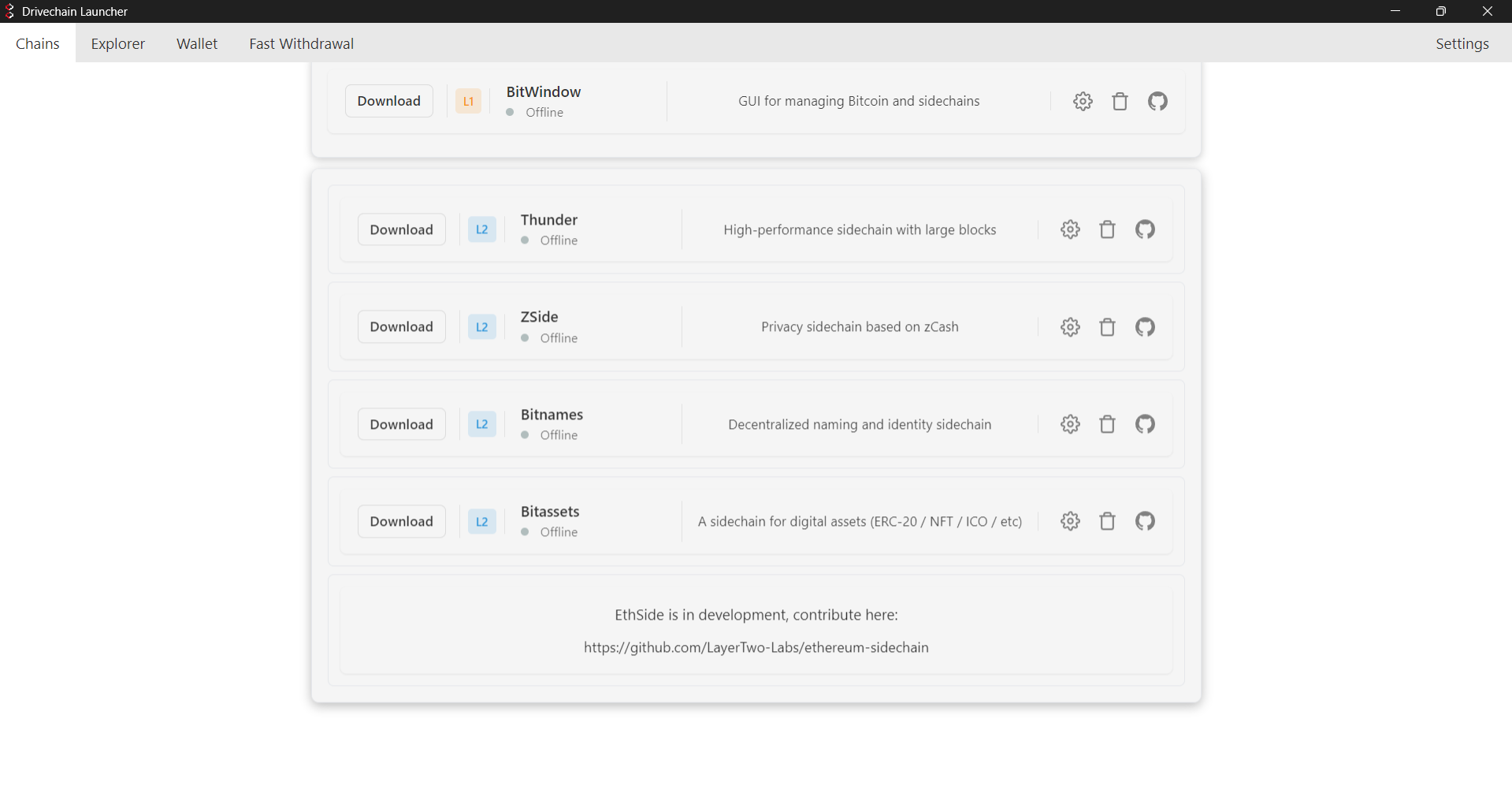The height and width of the screenshot is (801, 1512).
Task: Open Bitnames settings gear icon
Action: pos(1070,424)
